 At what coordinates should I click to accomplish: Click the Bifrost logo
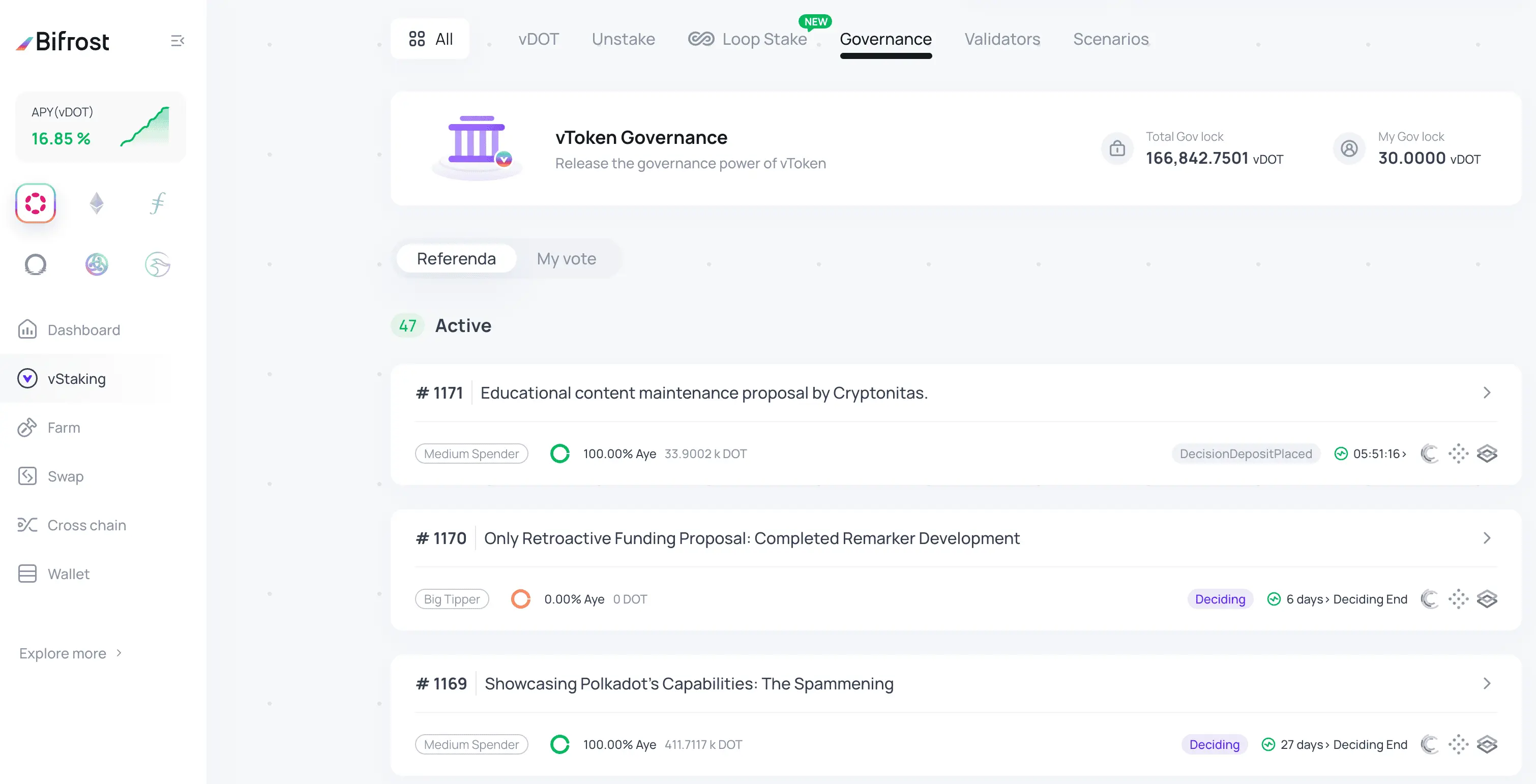click(63, 41)
